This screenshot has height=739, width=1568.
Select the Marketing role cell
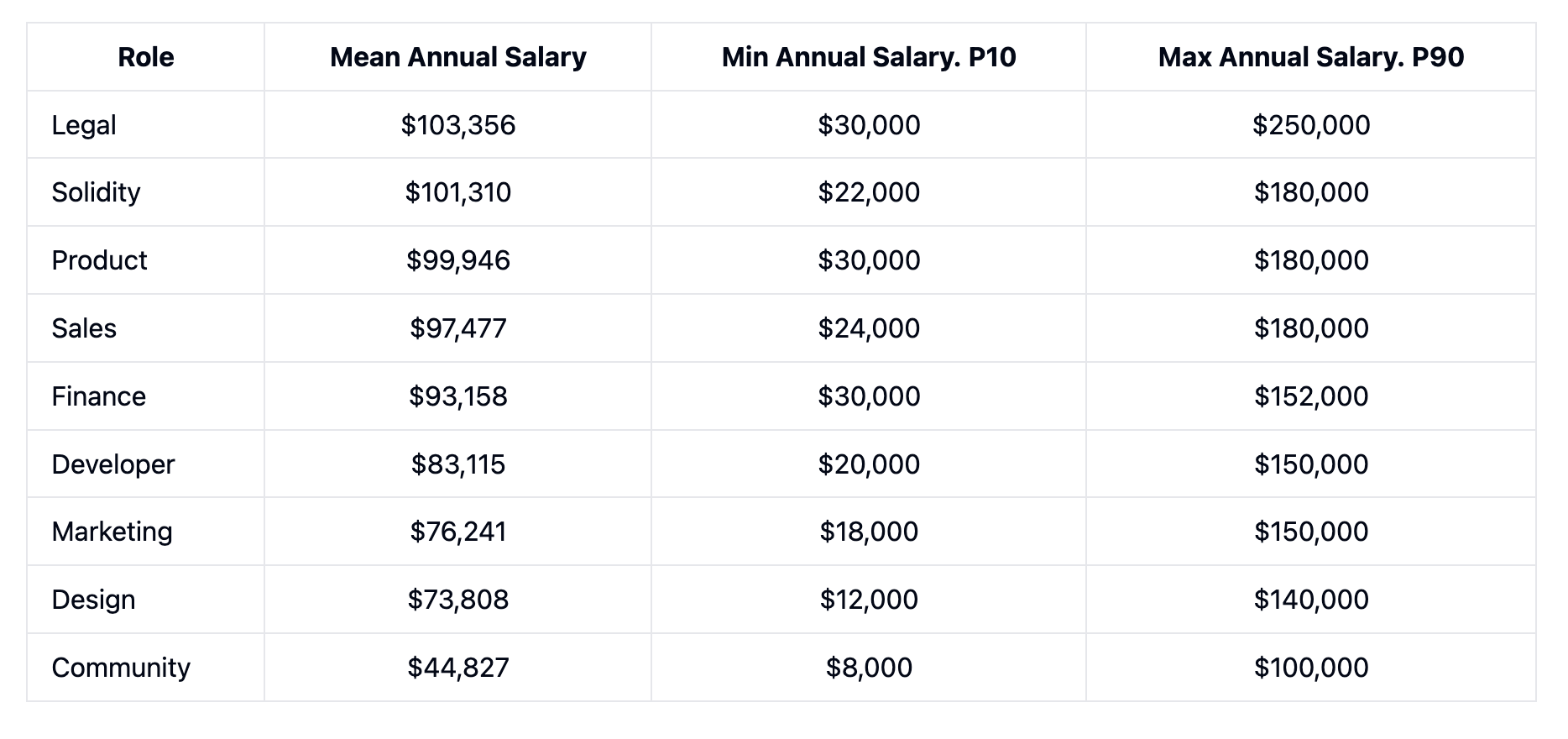click(112, 532)
